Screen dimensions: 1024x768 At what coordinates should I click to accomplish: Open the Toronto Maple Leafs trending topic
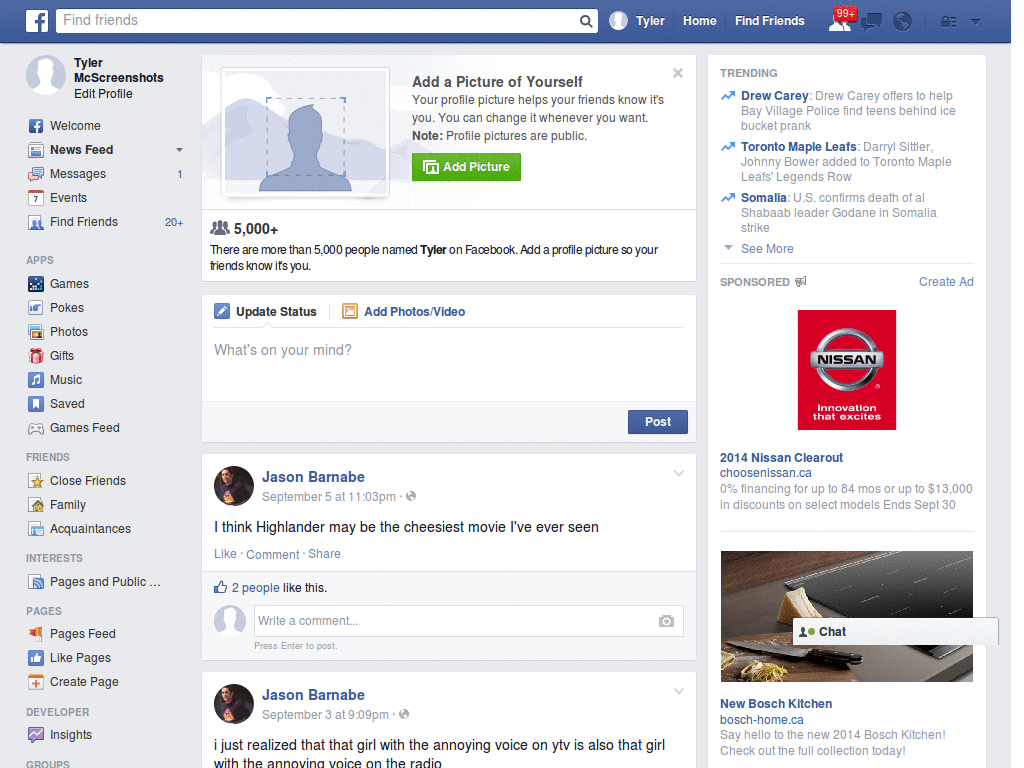point(798,147)
